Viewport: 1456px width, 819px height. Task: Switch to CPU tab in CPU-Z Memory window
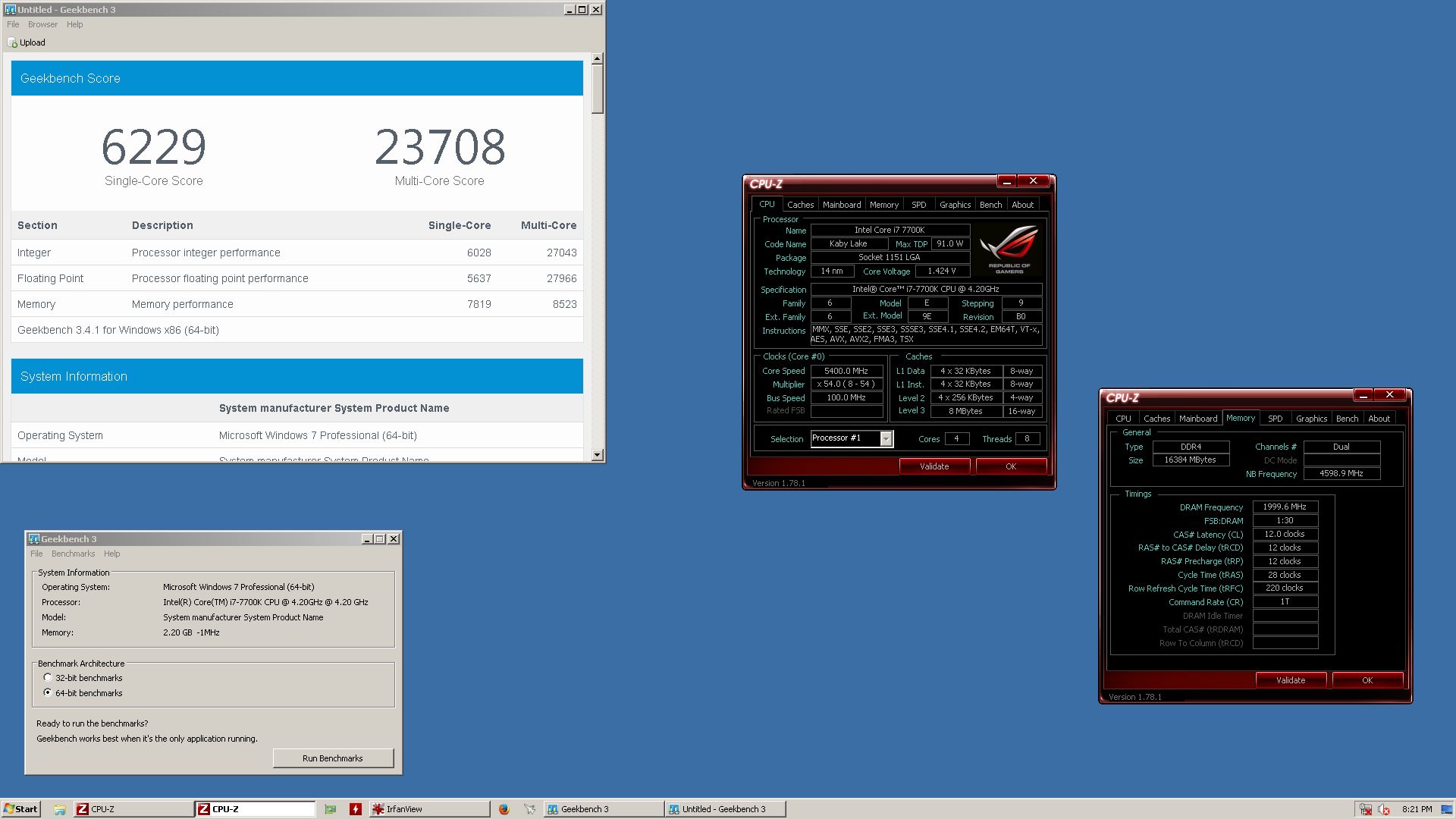point(1123,419)
